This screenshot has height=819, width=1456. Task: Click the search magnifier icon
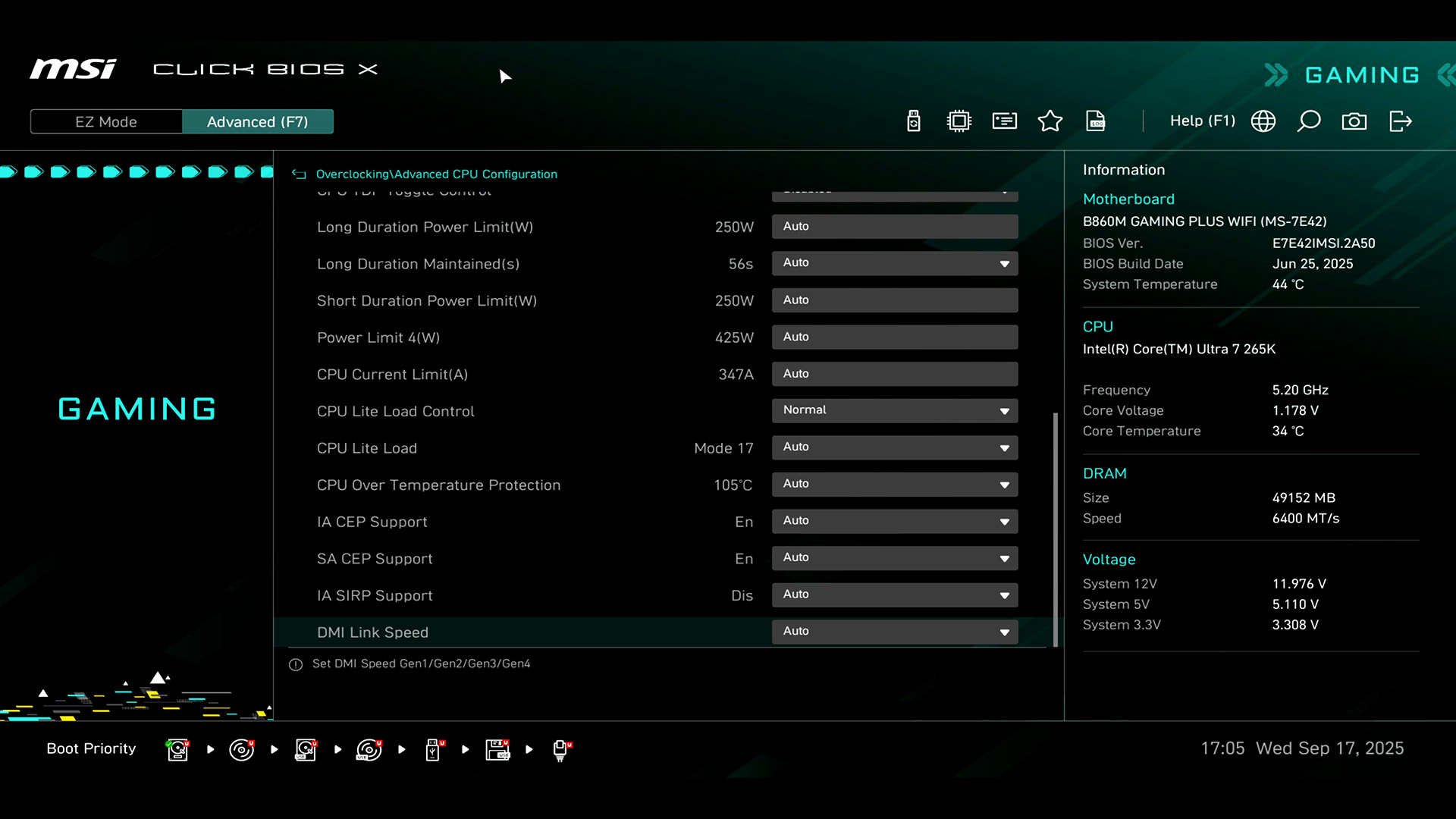point(1308,121)
